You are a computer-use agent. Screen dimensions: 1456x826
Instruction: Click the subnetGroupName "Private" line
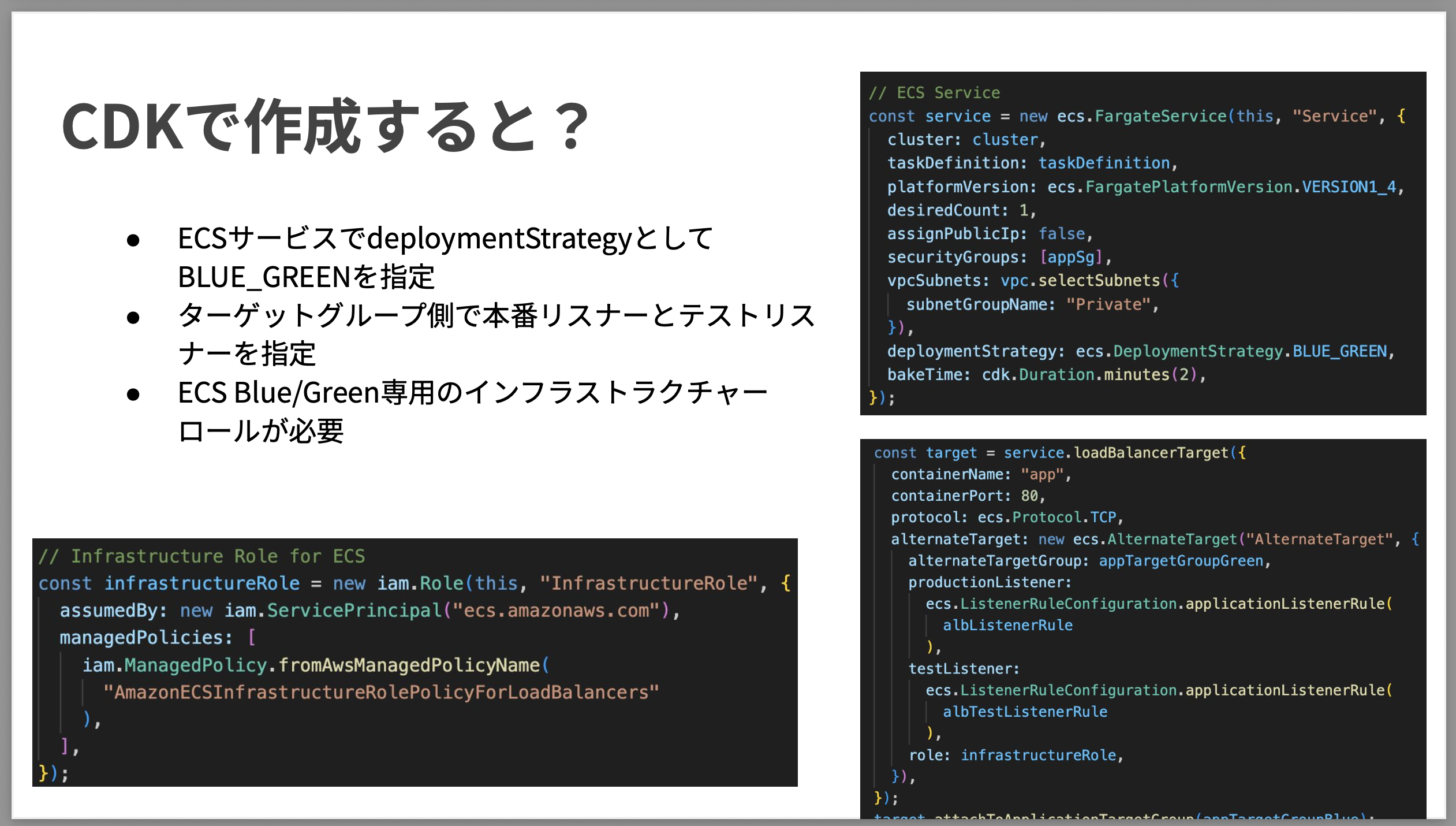click(x=1032, y=304)
